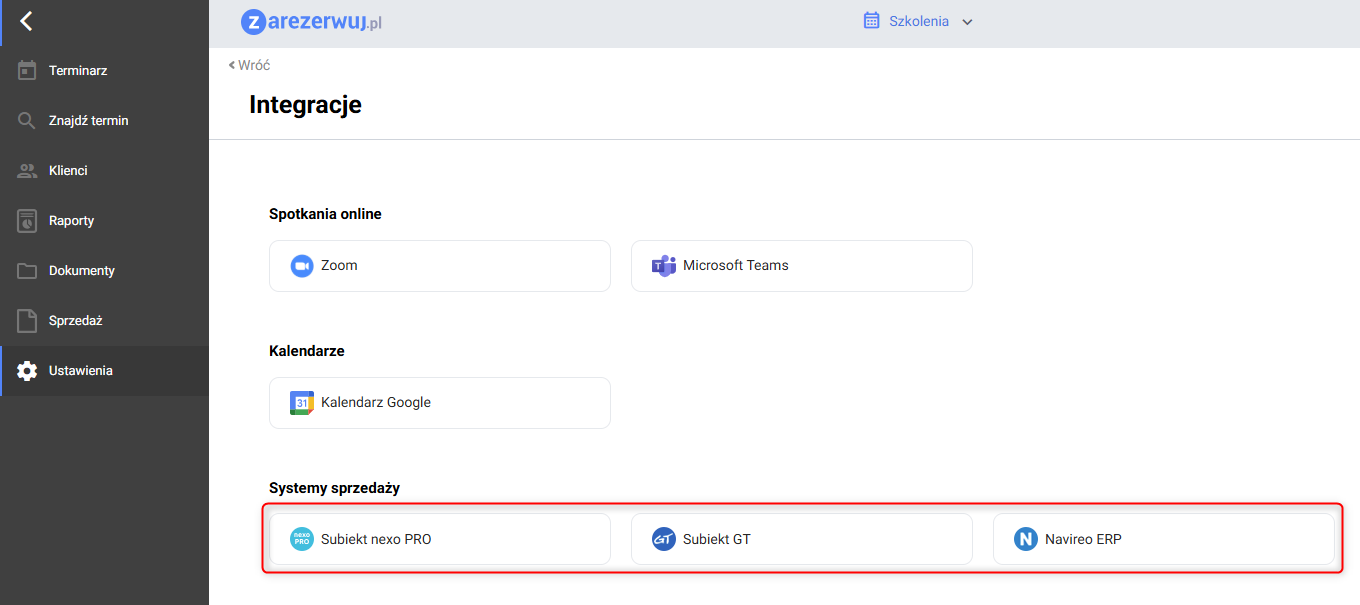Open Klienci in the sidebar menu
1360x605 pixels.
tap(68, 171)
